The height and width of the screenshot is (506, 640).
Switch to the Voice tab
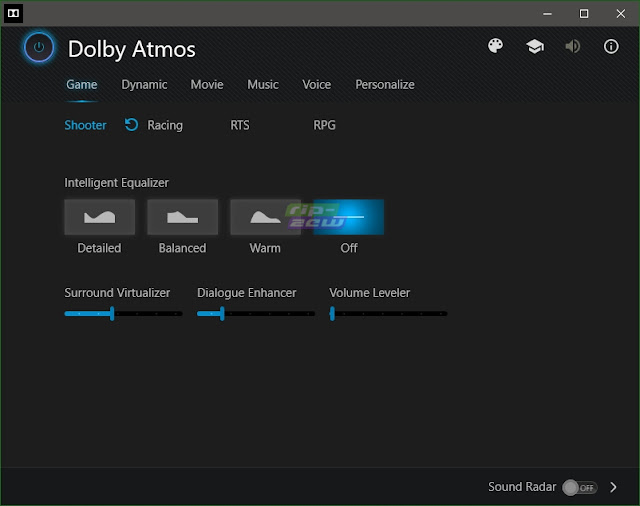pos(316,84)
